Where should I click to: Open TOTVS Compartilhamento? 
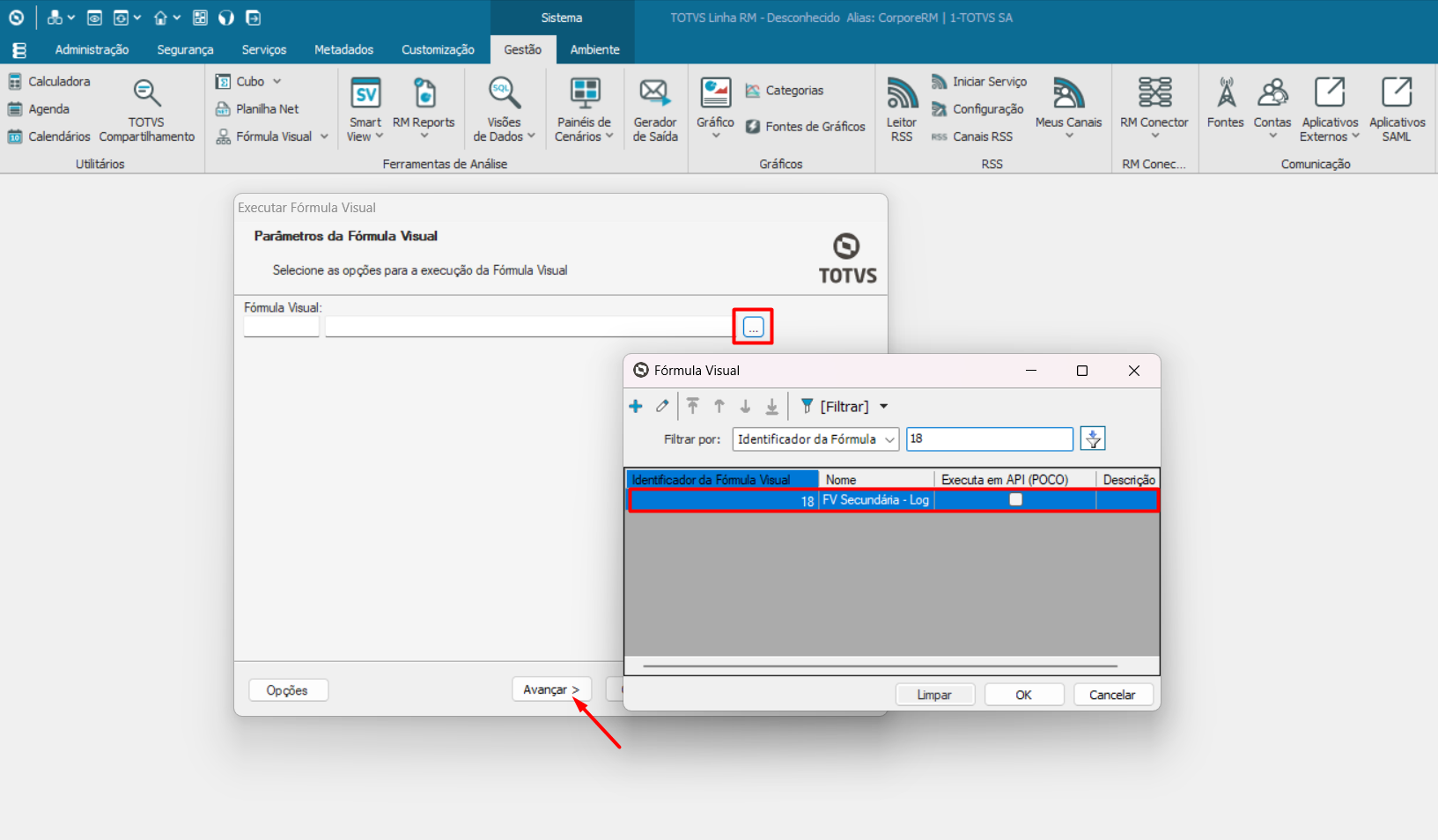[x=147, y=110]
